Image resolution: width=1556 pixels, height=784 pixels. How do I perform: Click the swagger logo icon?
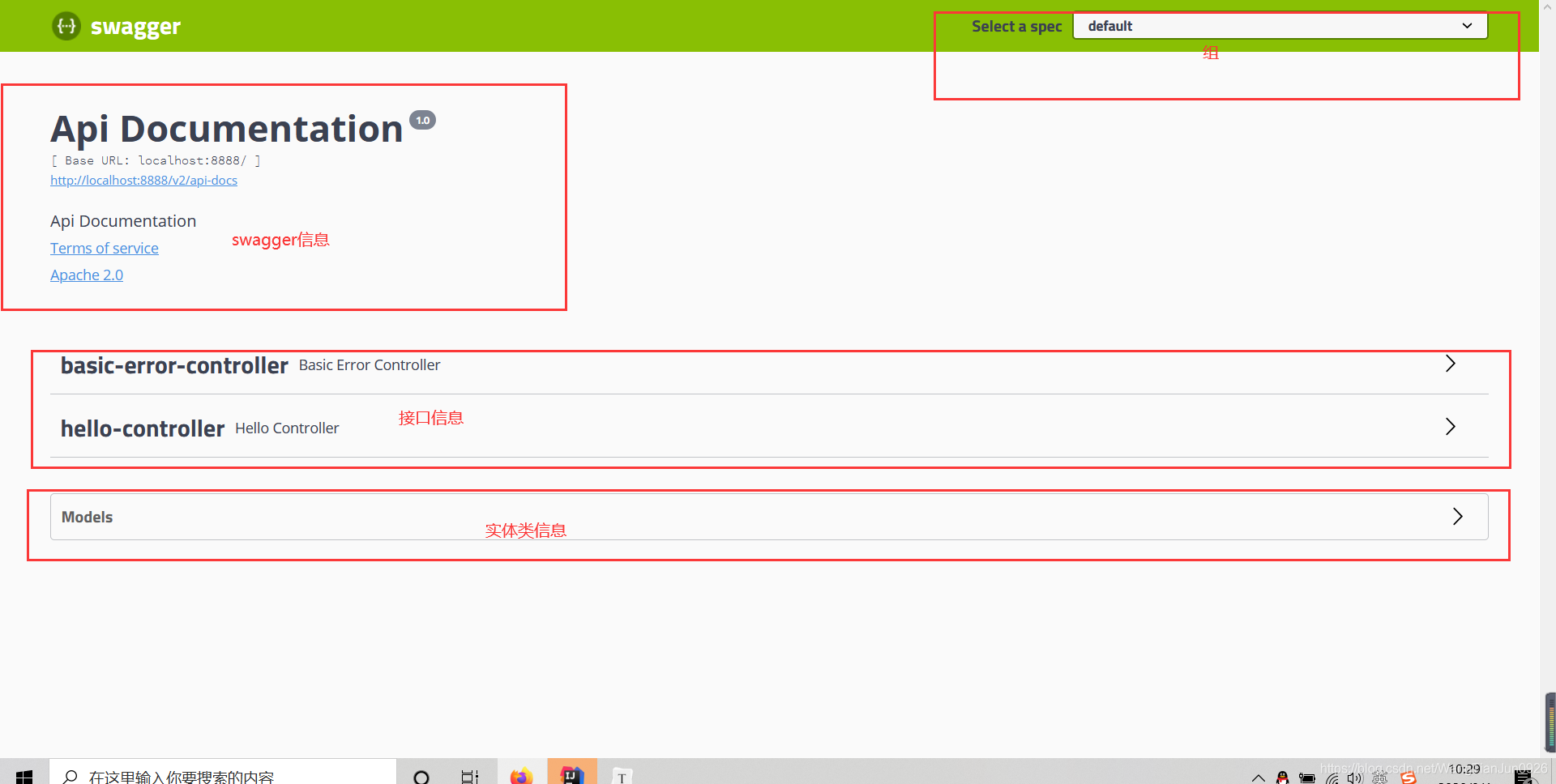point(66,26)
